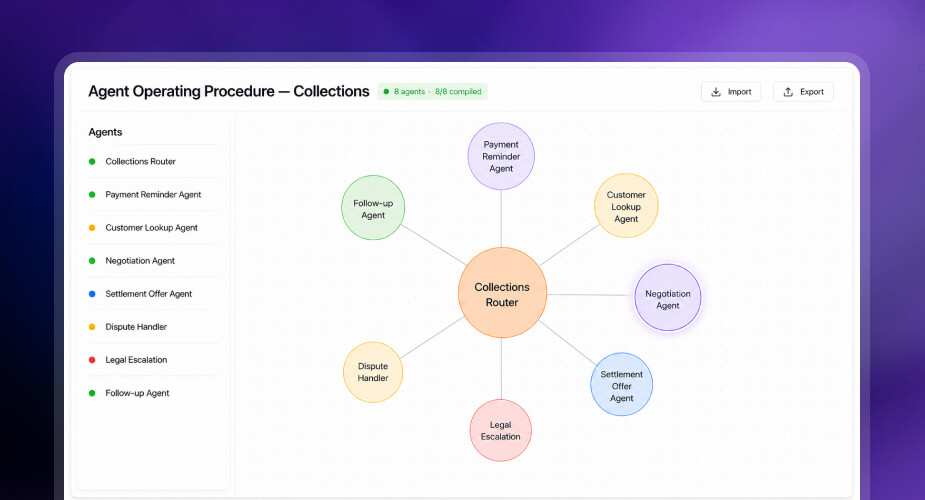Select Dispute Handler in Agents list
The image size is (925, 500).
coord(153,327)
